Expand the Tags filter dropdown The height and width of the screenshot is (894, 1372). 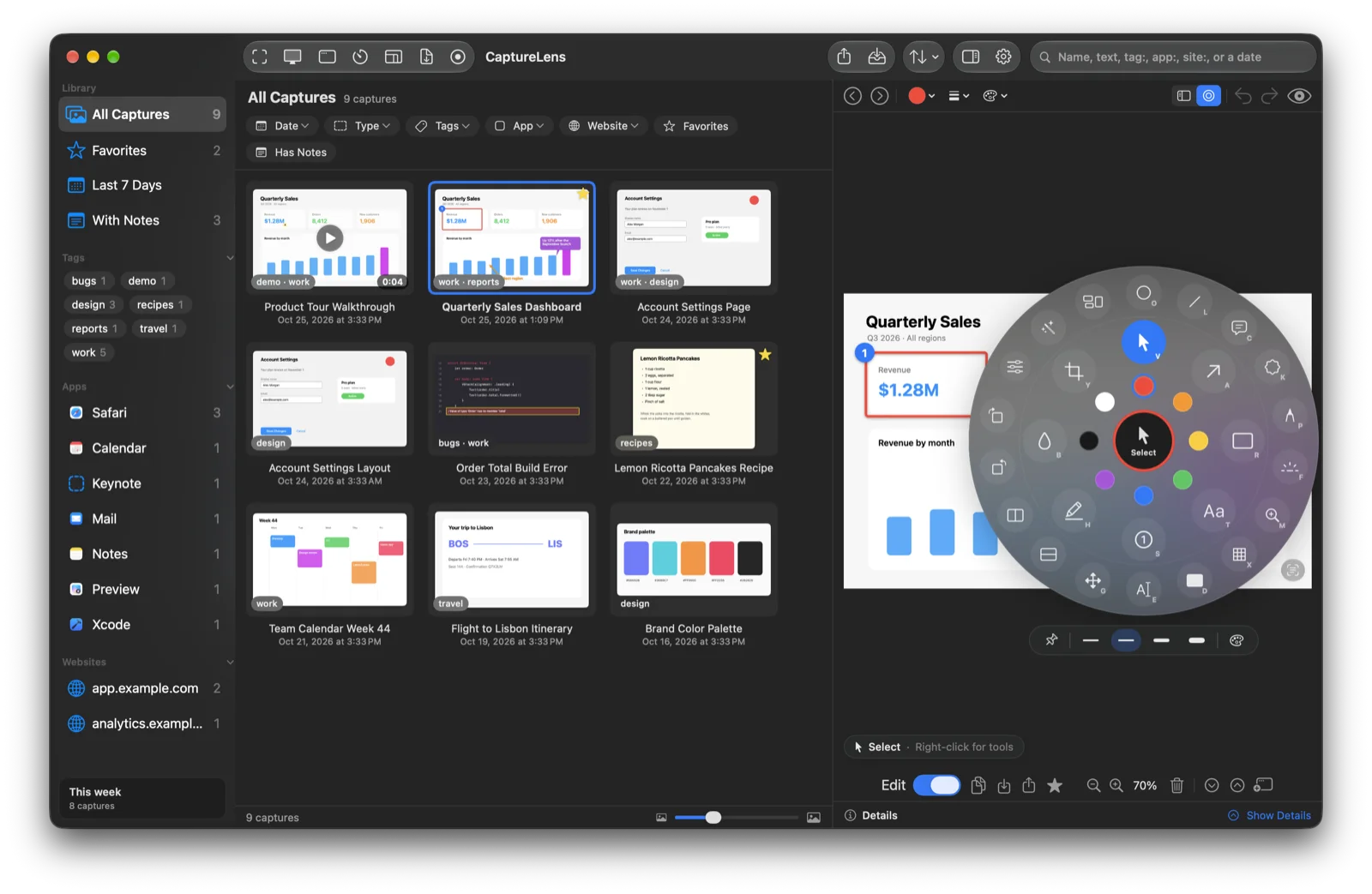(442, 126)
